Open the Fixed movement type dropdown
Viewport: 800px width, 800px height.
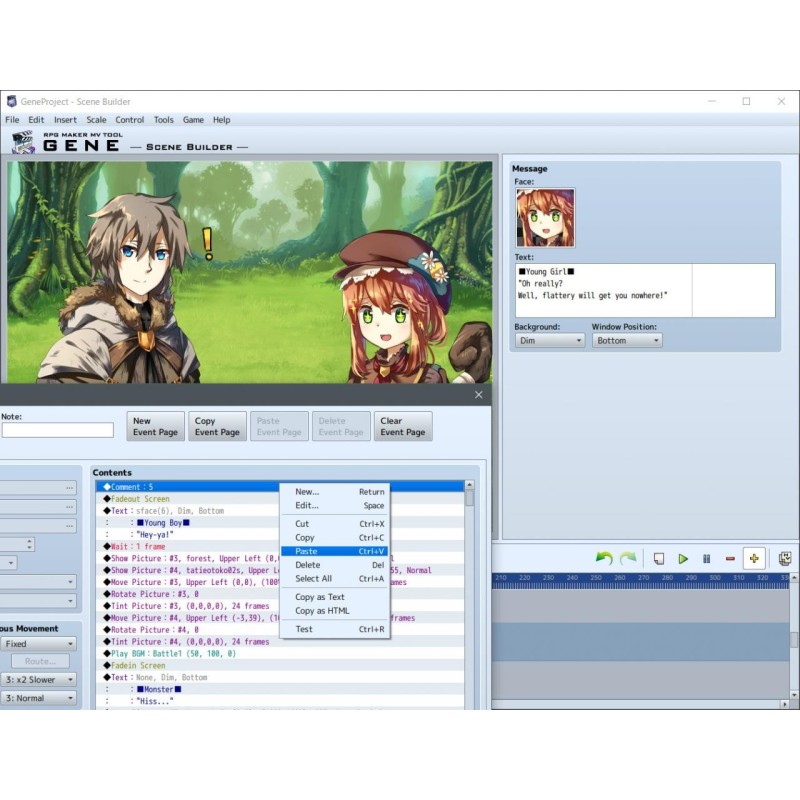click(39, 644)
